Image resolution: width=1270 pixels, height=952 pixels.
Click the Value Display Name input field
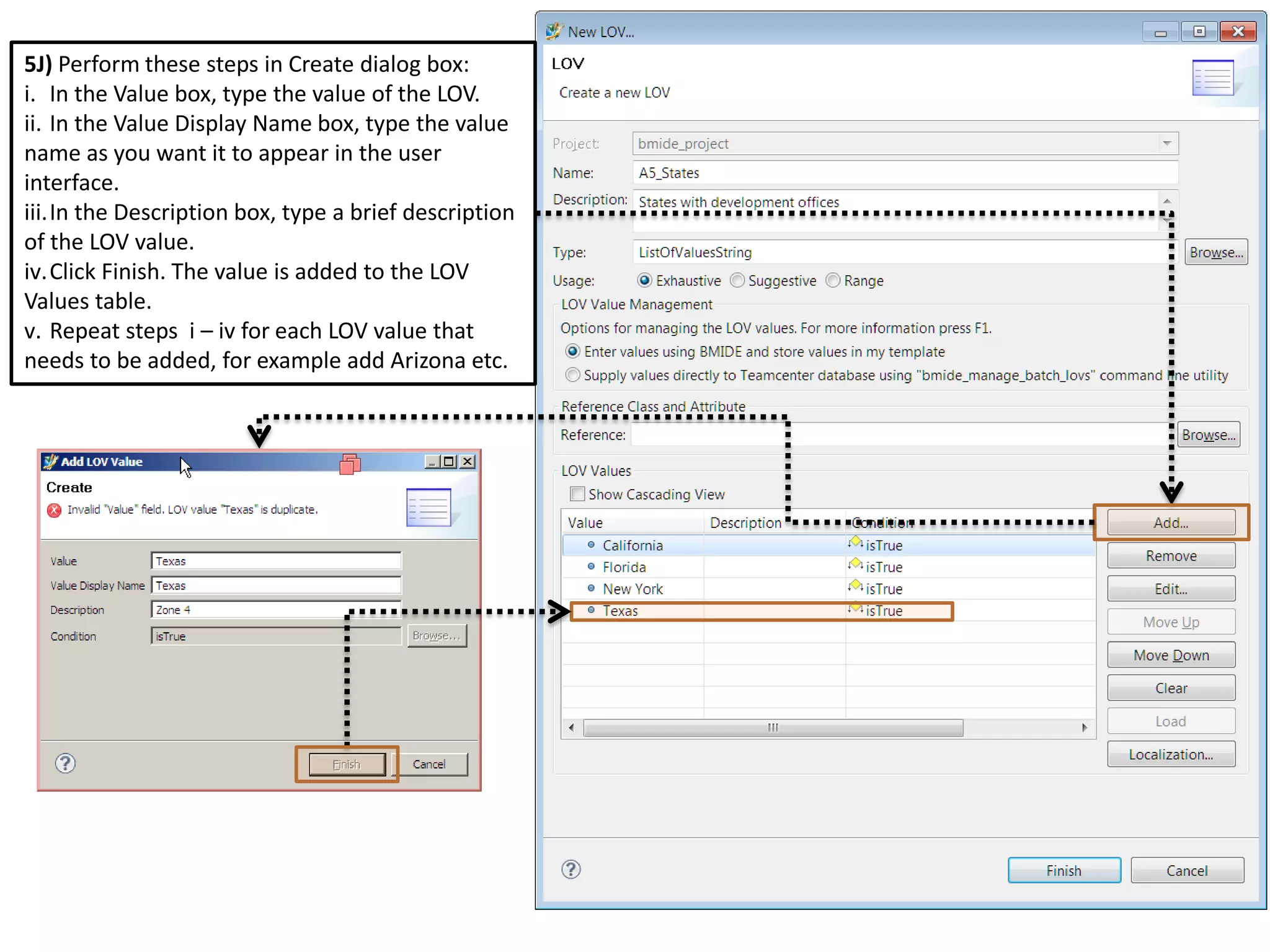(276, 585)
